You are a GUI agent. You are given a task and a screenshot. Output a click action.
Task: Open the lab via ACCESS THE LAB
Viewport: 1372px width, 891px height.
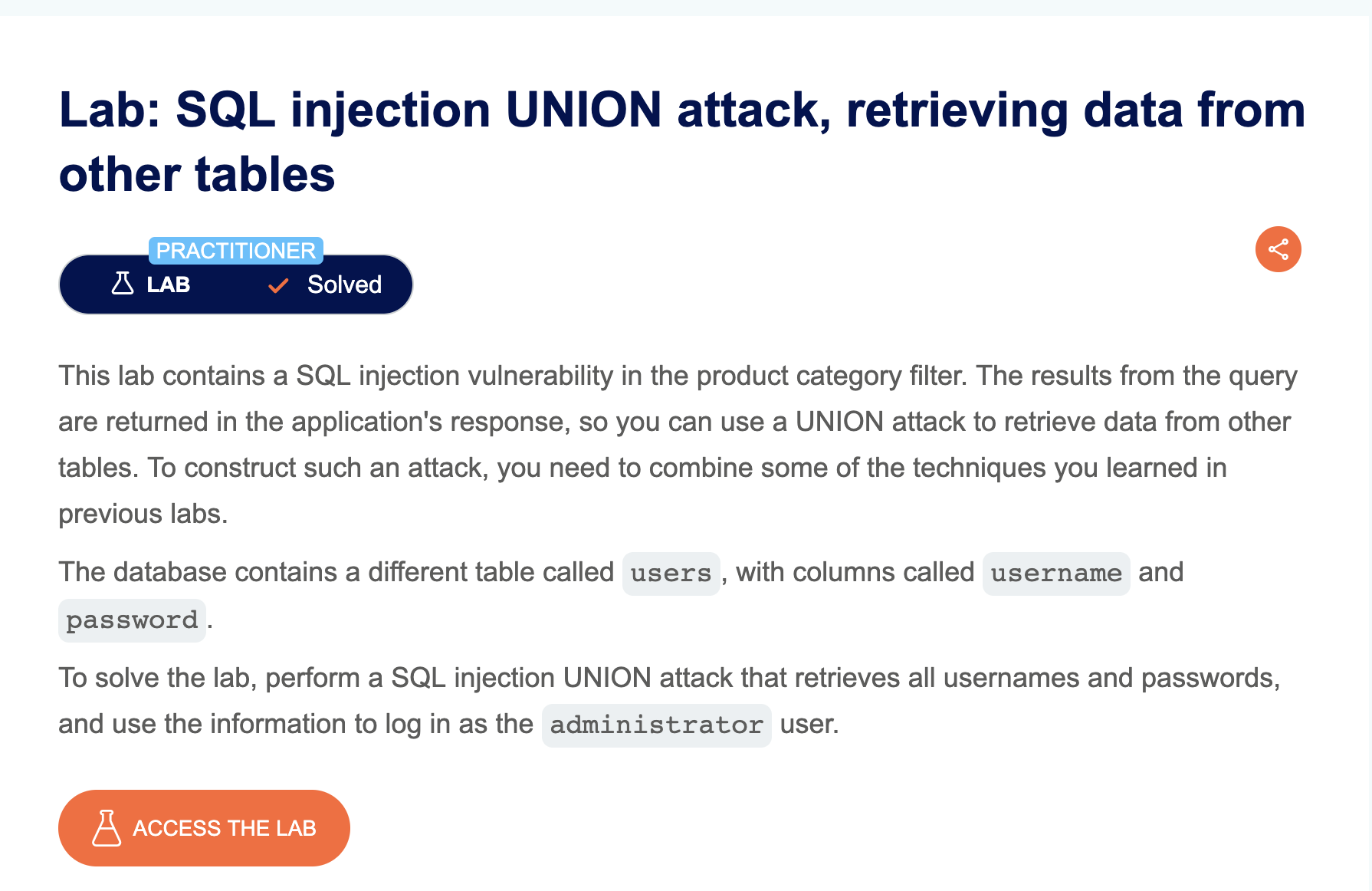point(204,828)
